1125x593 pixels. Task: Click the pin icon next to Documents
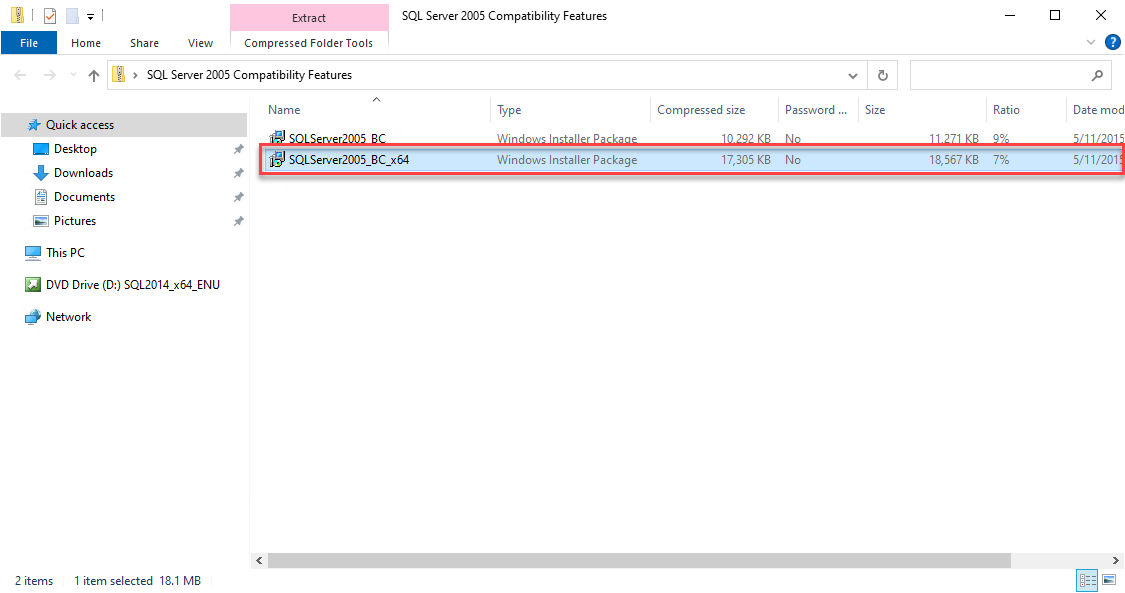(x=238, y=197)
